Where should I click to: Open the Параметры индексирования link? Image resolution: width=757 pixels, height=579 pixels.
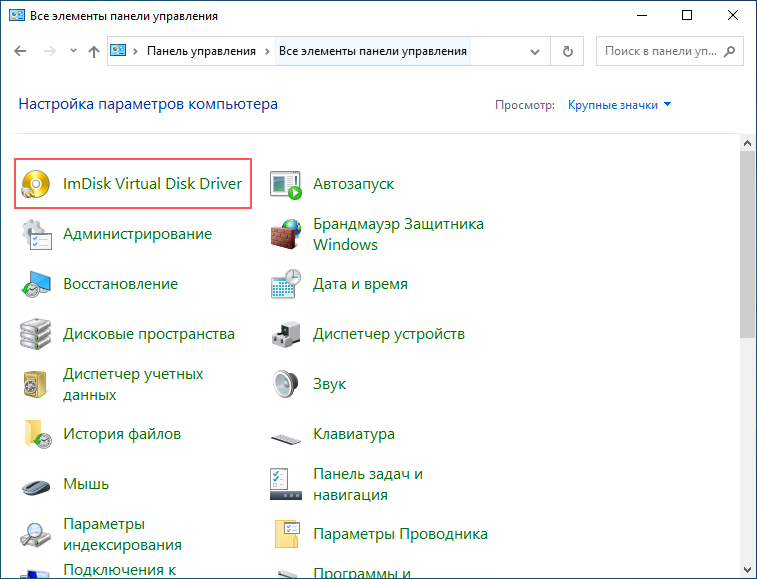pyautogui.click(x=123, y=535)
